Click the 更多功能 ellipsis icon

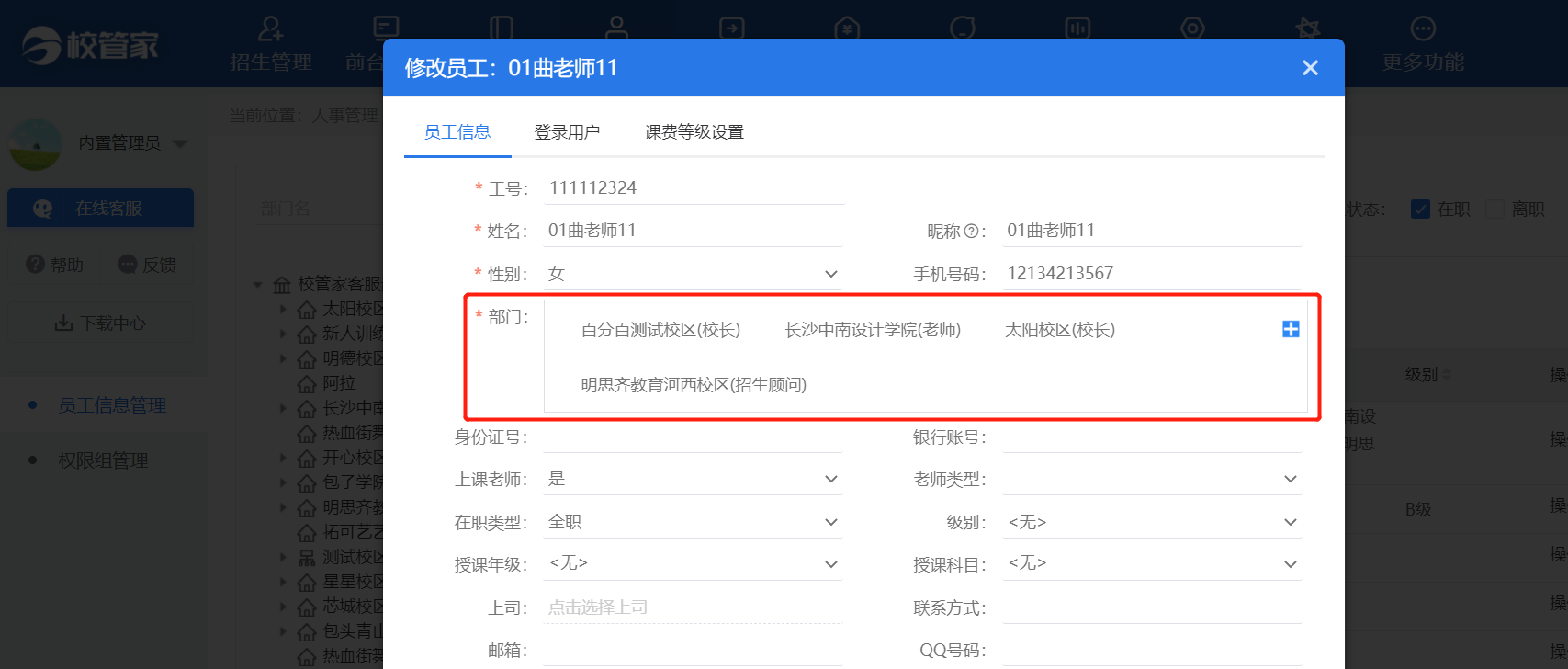pos(1423,28)
